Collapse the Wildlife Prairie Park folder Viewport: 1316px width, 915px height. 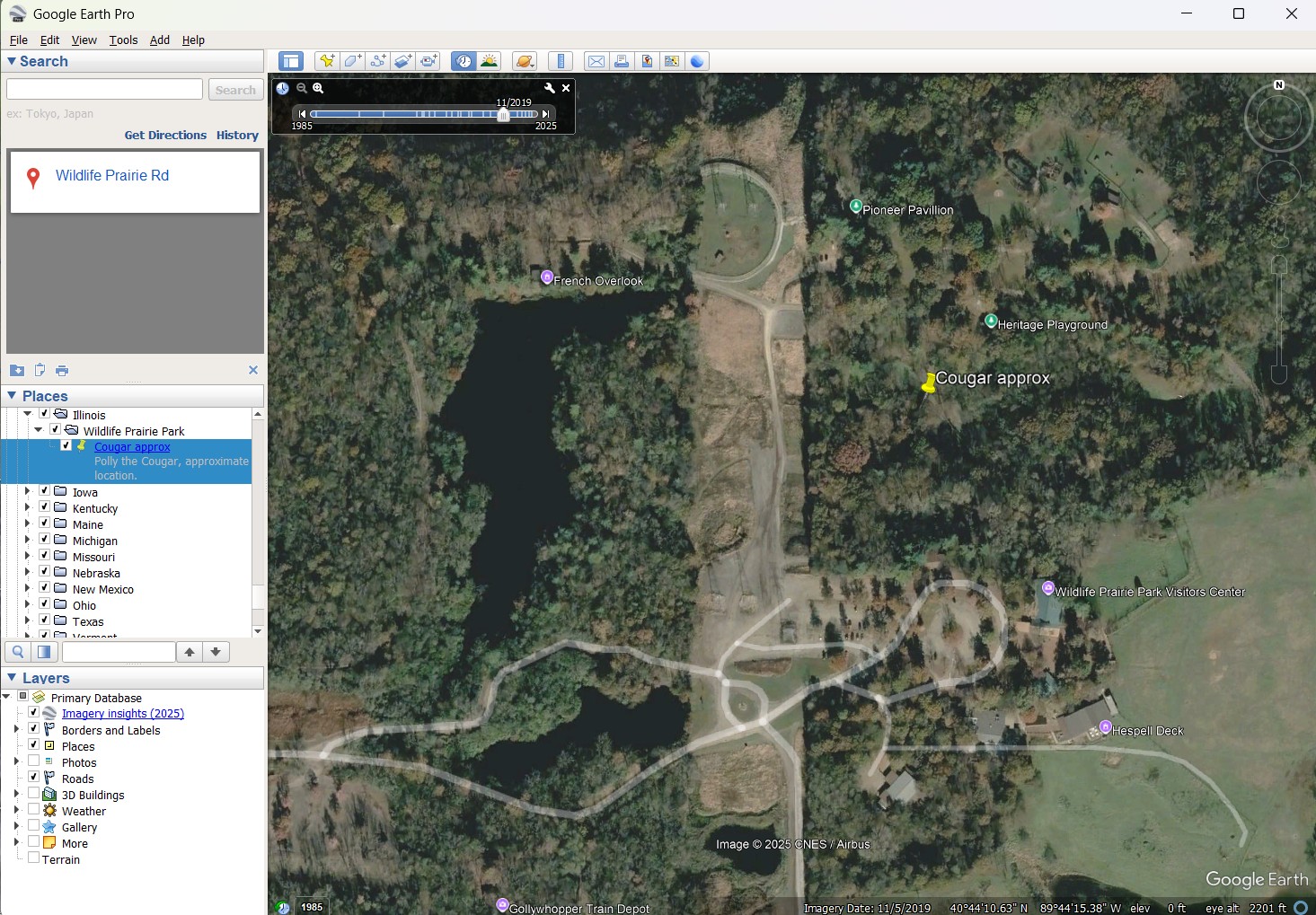[x=39, y=430]
